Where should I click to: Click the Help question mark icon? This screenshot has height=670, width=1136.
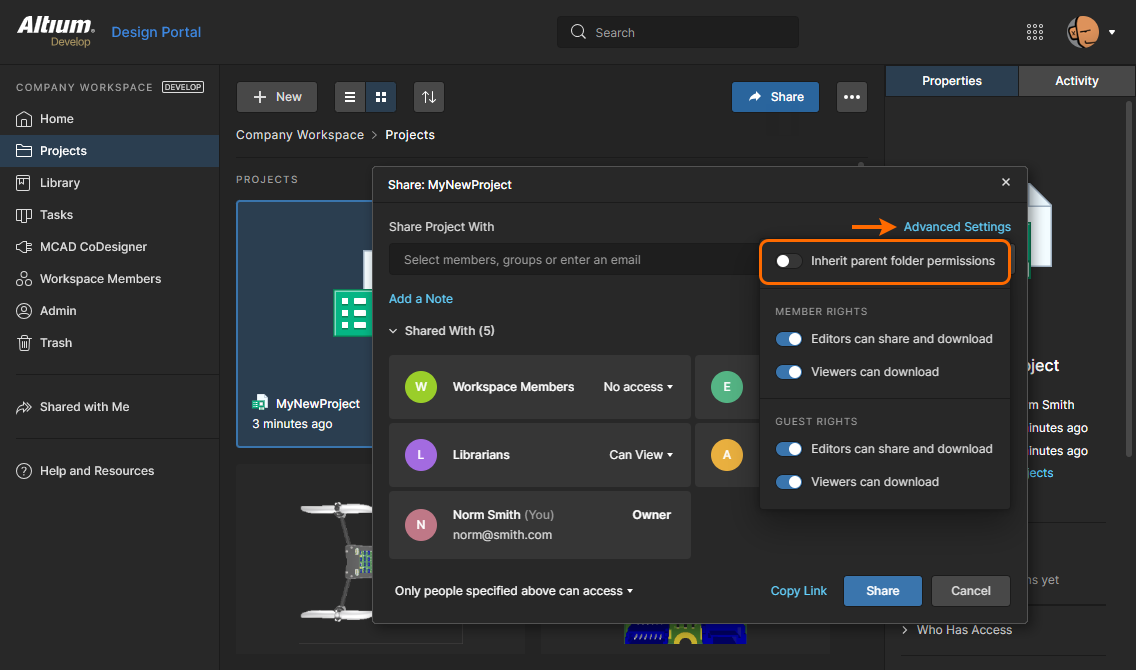(24, 471)
